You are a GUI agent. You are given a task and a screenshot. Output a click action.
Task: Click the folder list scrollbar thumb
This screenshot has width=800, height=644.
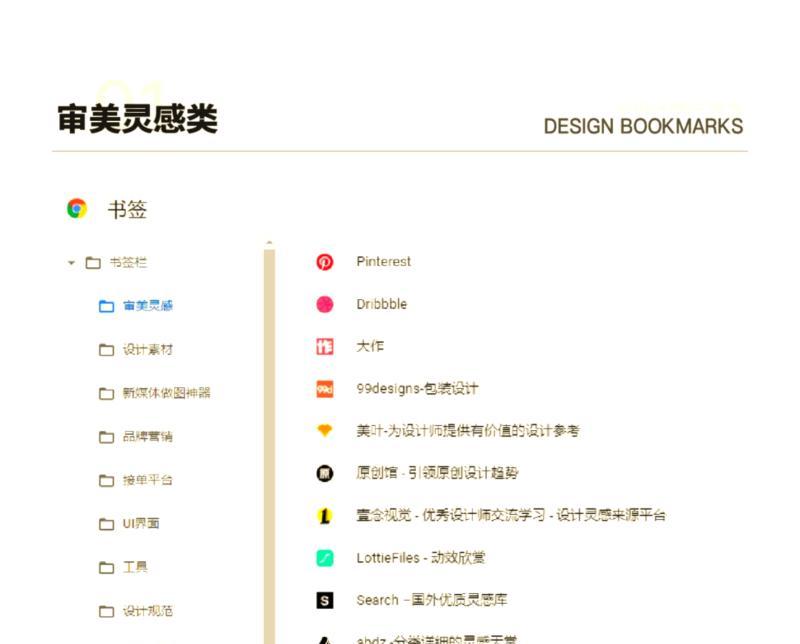pos(269,447)
